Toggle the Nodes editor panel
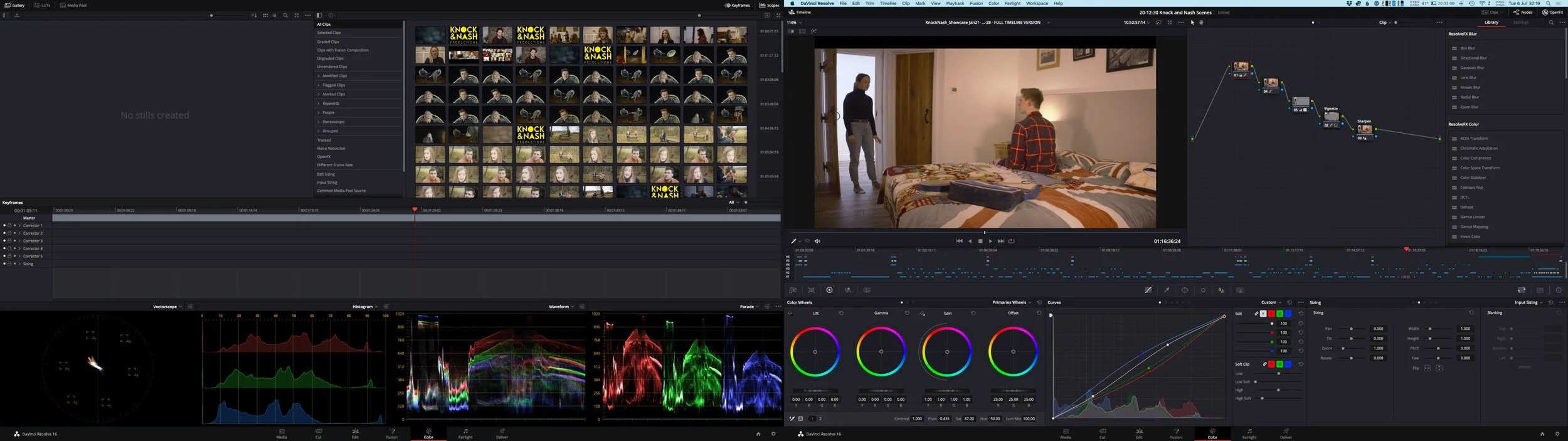The width and height of the screenshot is (1568, 441). (x=1523, y=12)
